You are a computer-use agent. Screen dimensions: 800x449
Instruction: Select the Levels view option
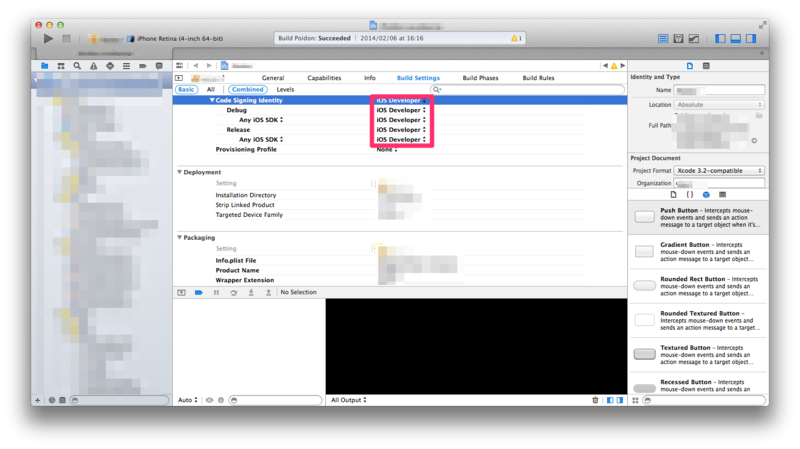(x=285, y=89)
